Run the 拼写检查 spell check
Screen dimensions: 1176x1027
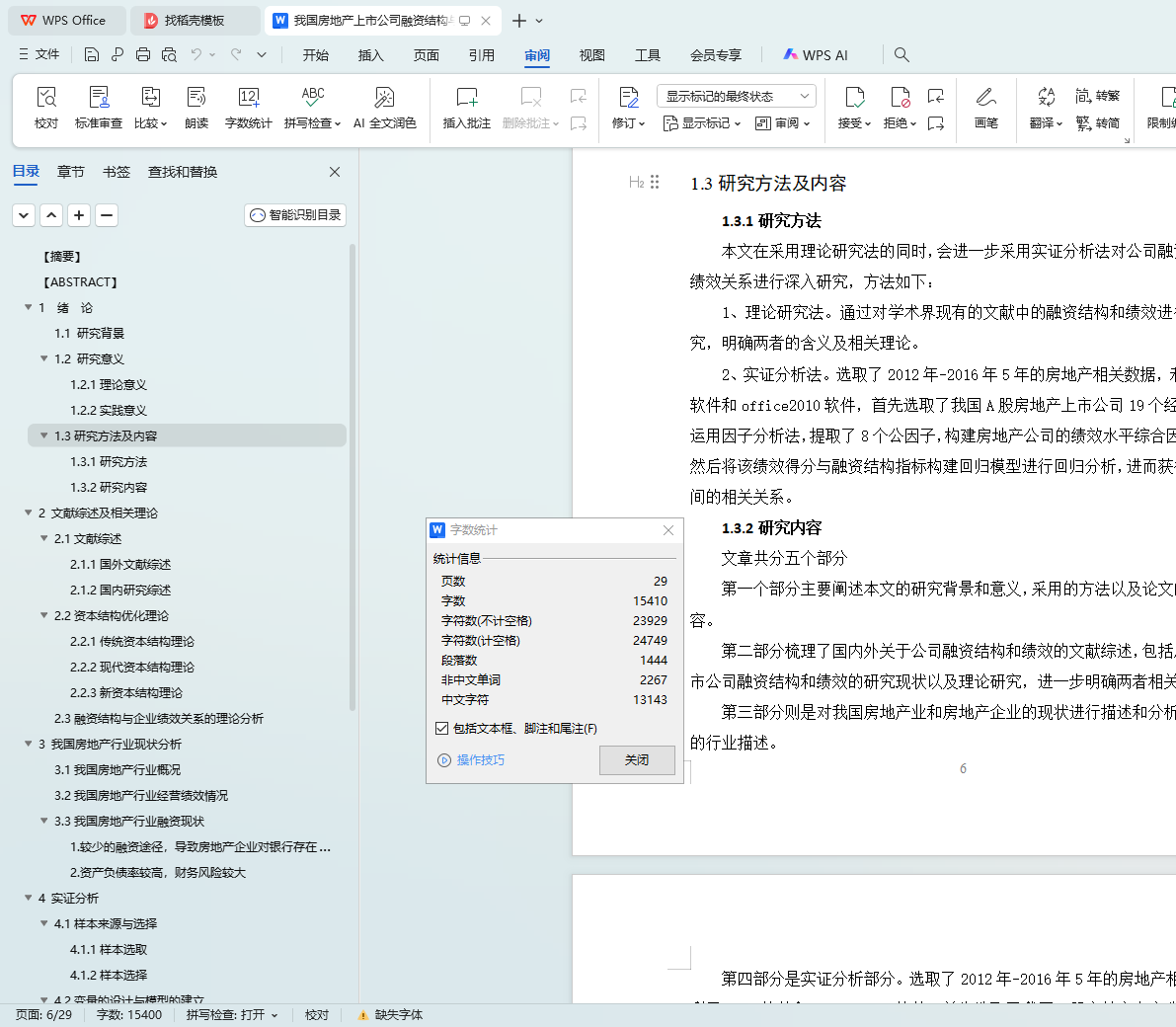pos(313,108)
